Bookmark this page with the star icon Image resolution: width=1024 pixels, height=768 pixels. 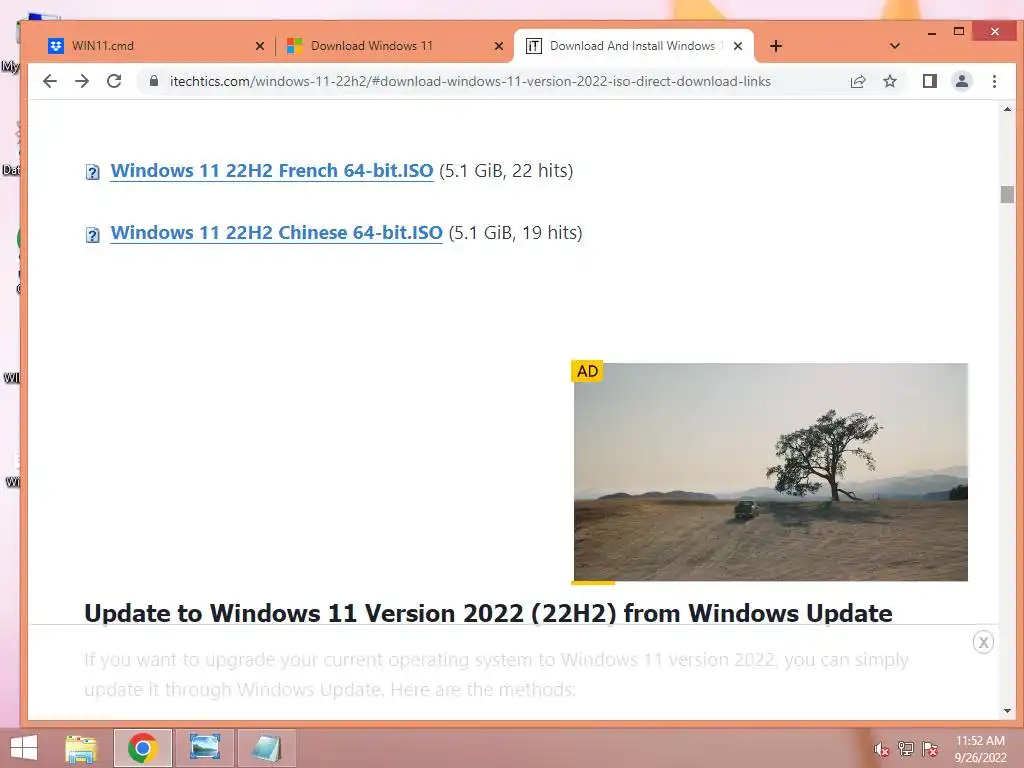pos(889,81)
